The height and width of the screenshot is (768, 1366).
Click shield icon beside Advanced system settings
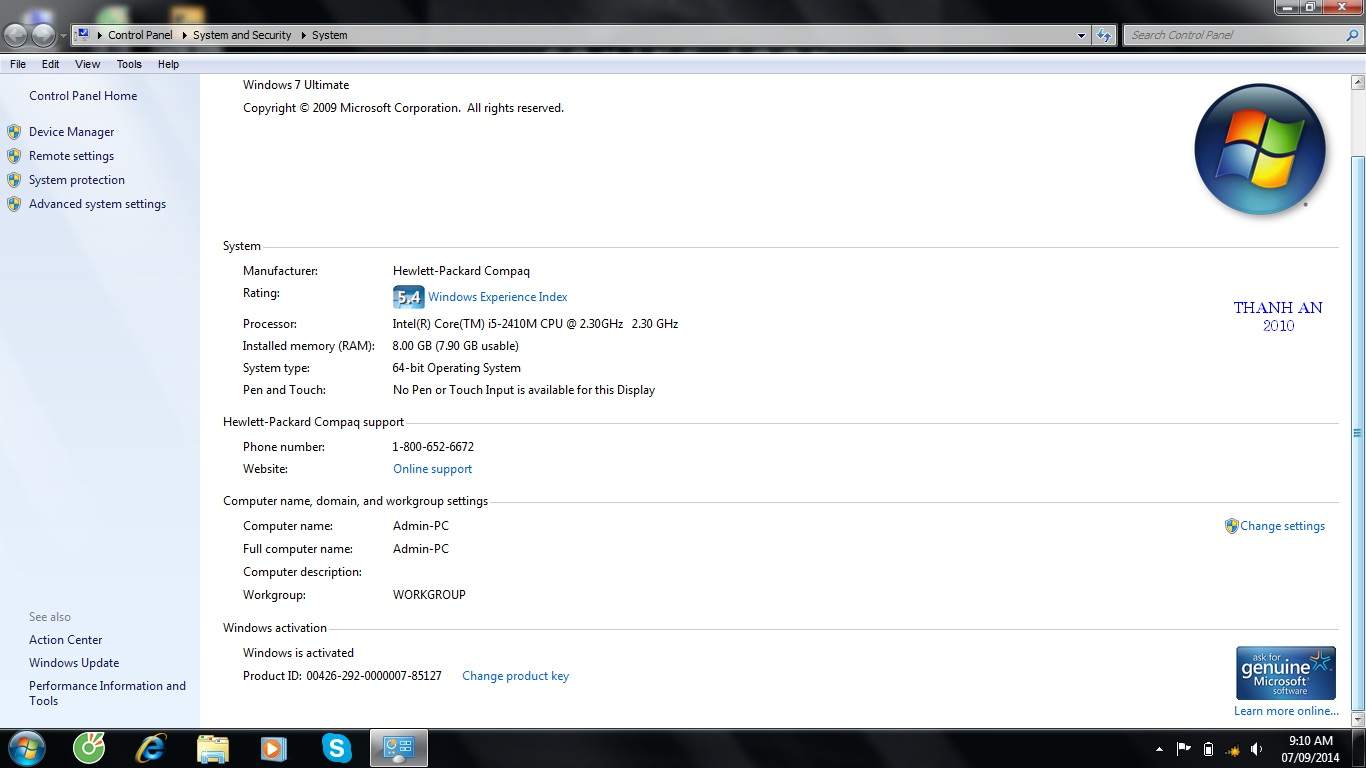14,204
